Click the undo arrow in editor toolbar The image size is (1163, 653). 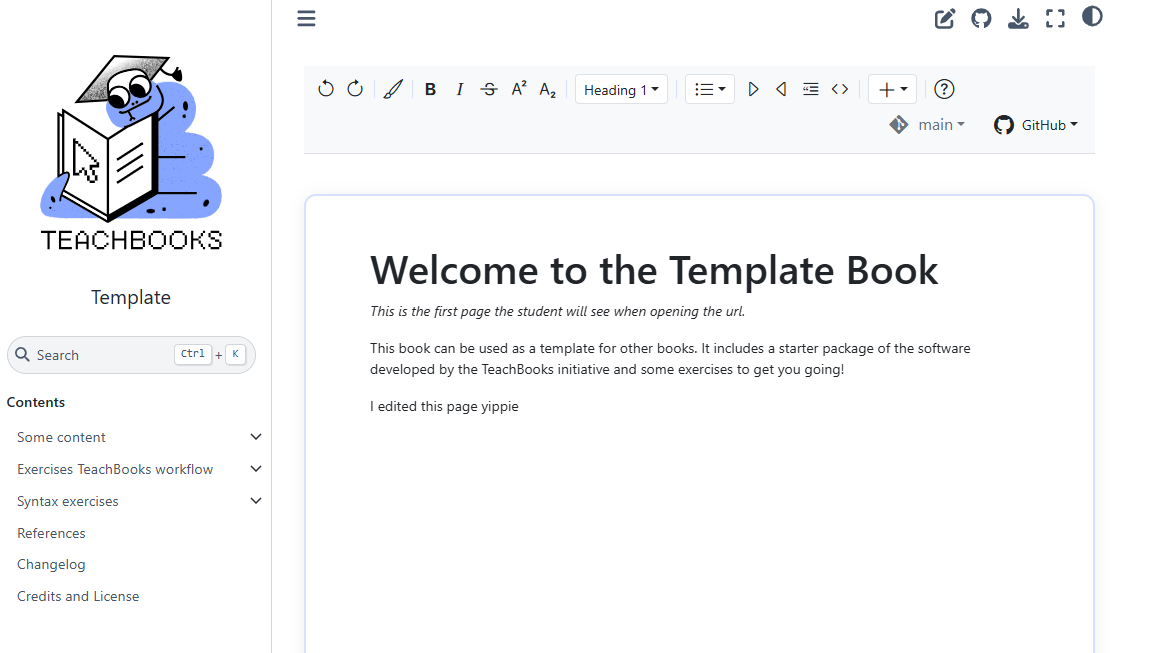click(326, 89)
